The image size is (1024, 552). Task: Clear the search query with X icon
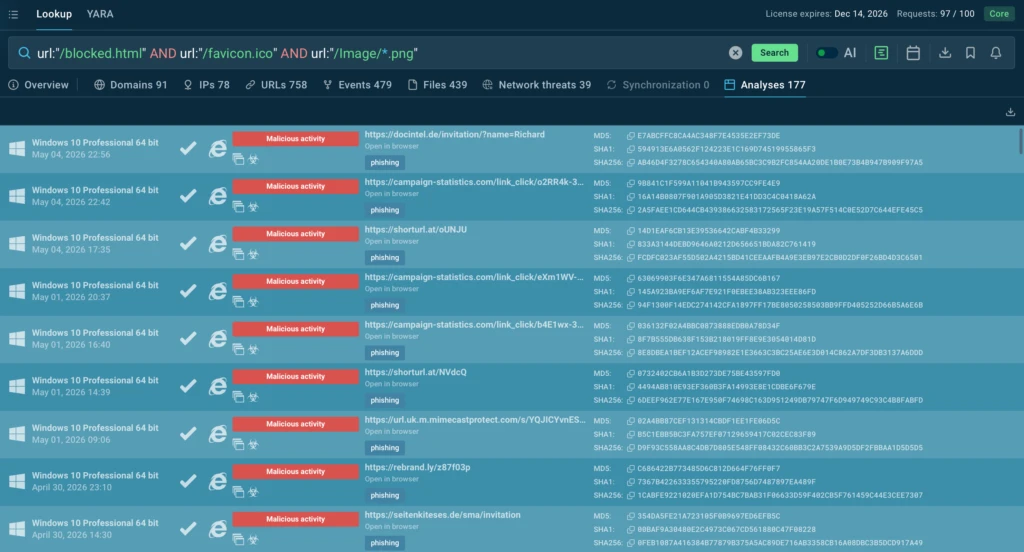[x=735, y=53]
